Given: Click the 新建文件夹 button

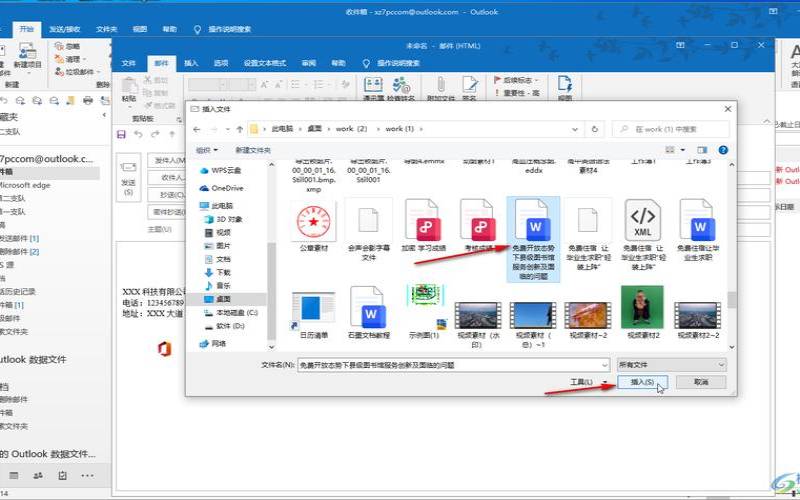Looking at the screenshot, I should tap(253, 150).
